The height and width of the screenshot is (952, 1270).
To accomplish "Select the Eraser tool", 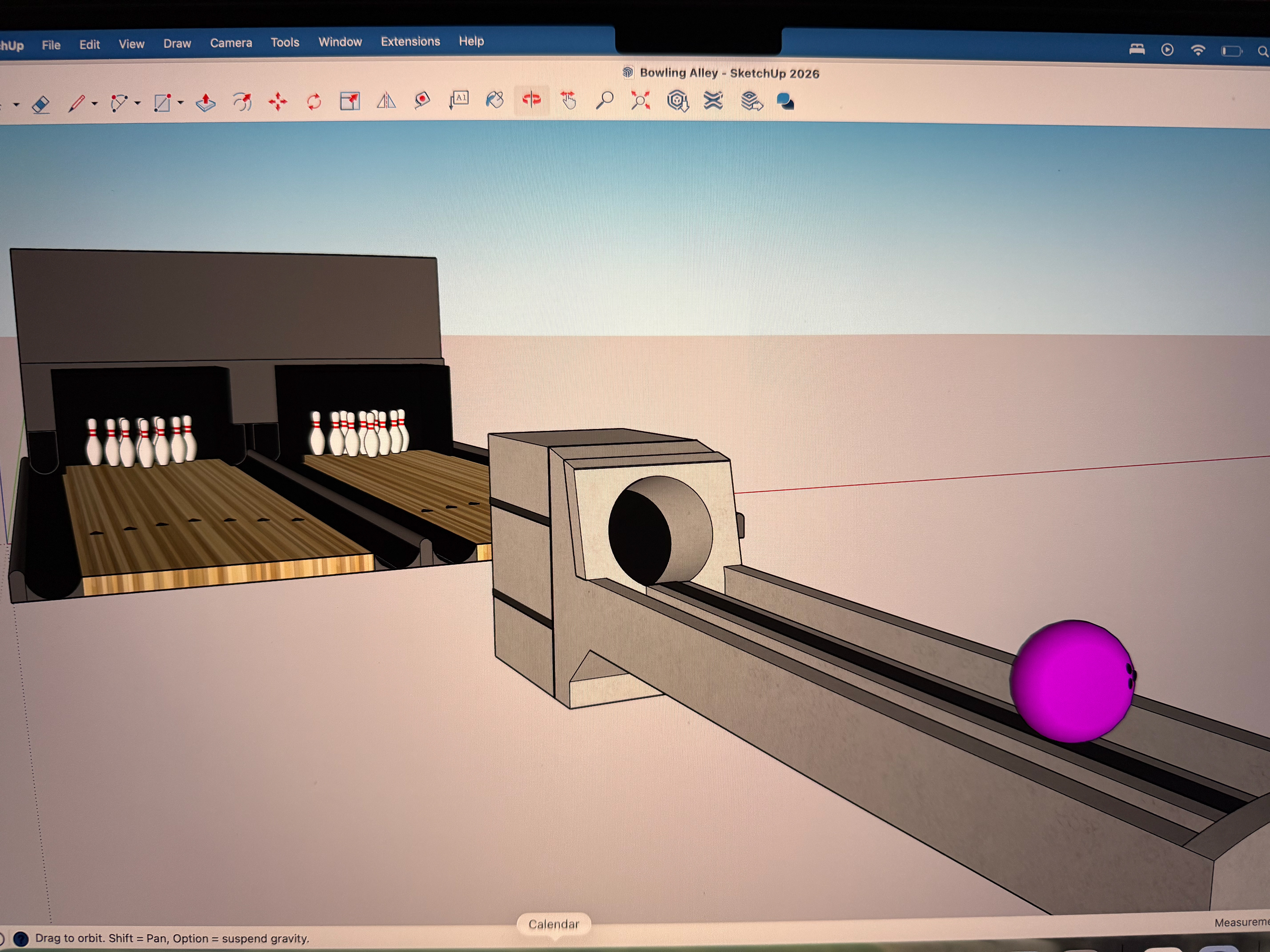I will 41,104.
